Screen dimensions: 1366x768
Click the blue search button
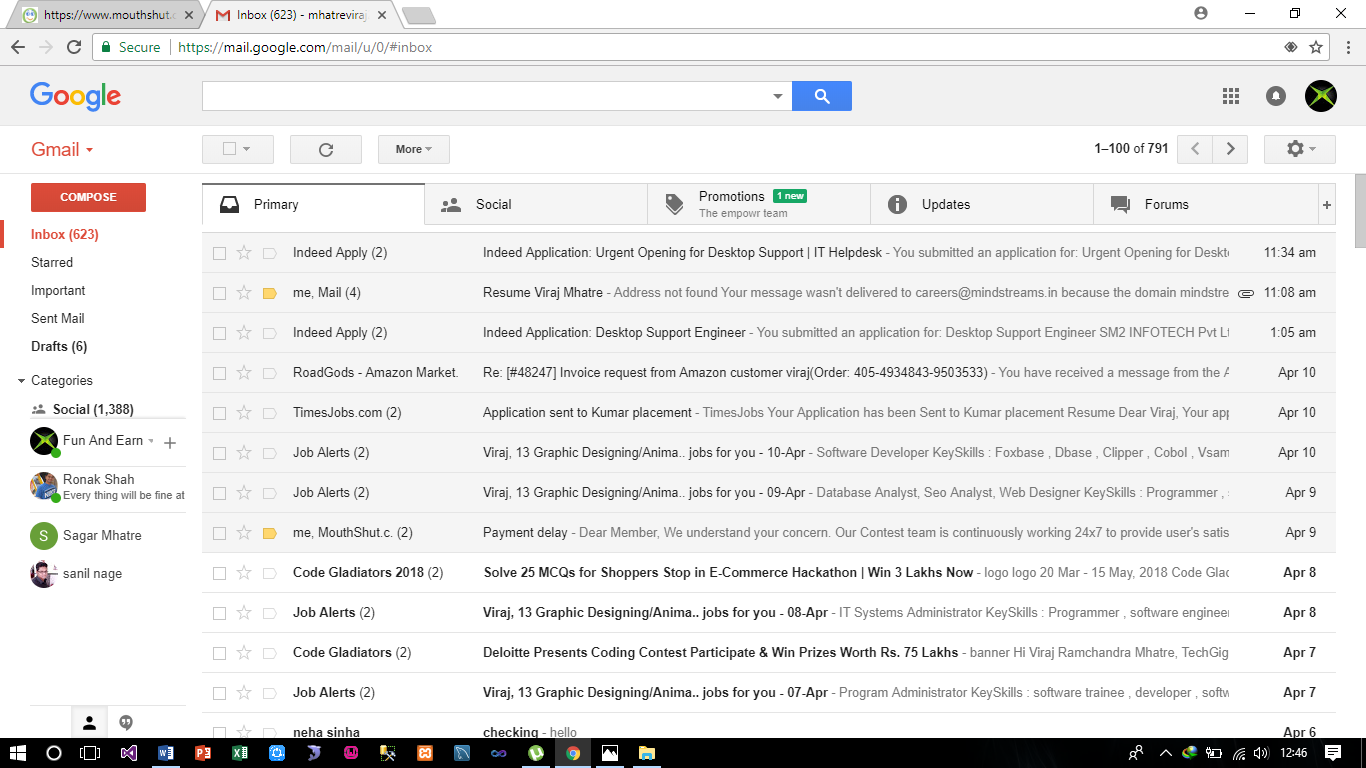click(x=821, y=96)
